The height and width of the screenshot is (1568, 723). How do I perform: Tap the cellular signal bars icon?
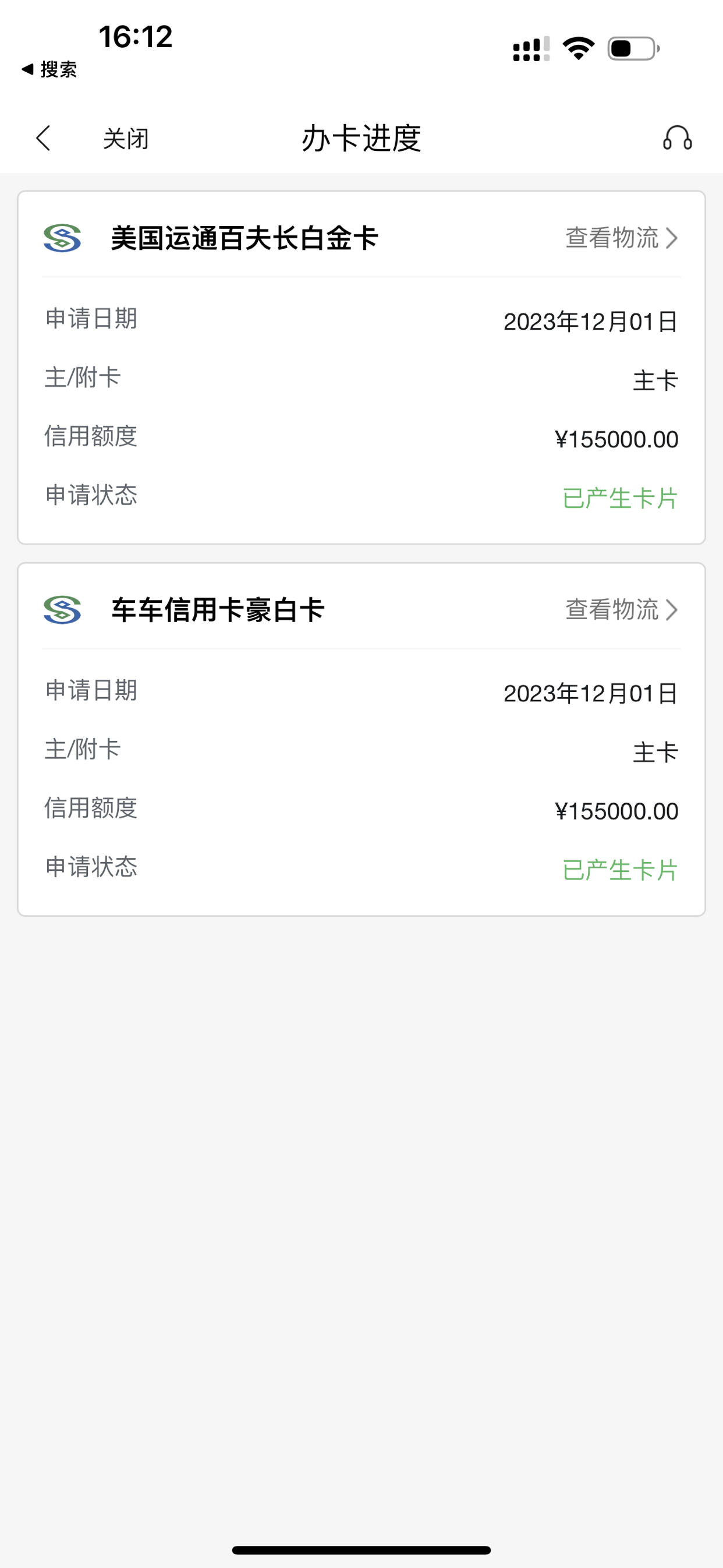(x=531, y=49)
